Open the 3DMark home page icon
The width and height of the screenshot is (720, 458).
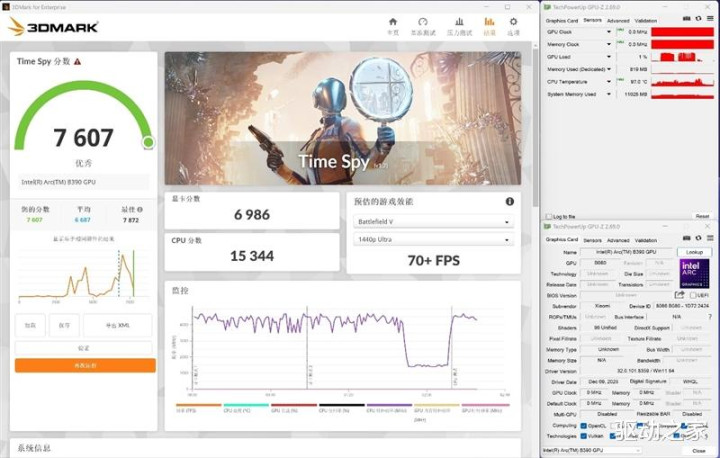point(393,25)
